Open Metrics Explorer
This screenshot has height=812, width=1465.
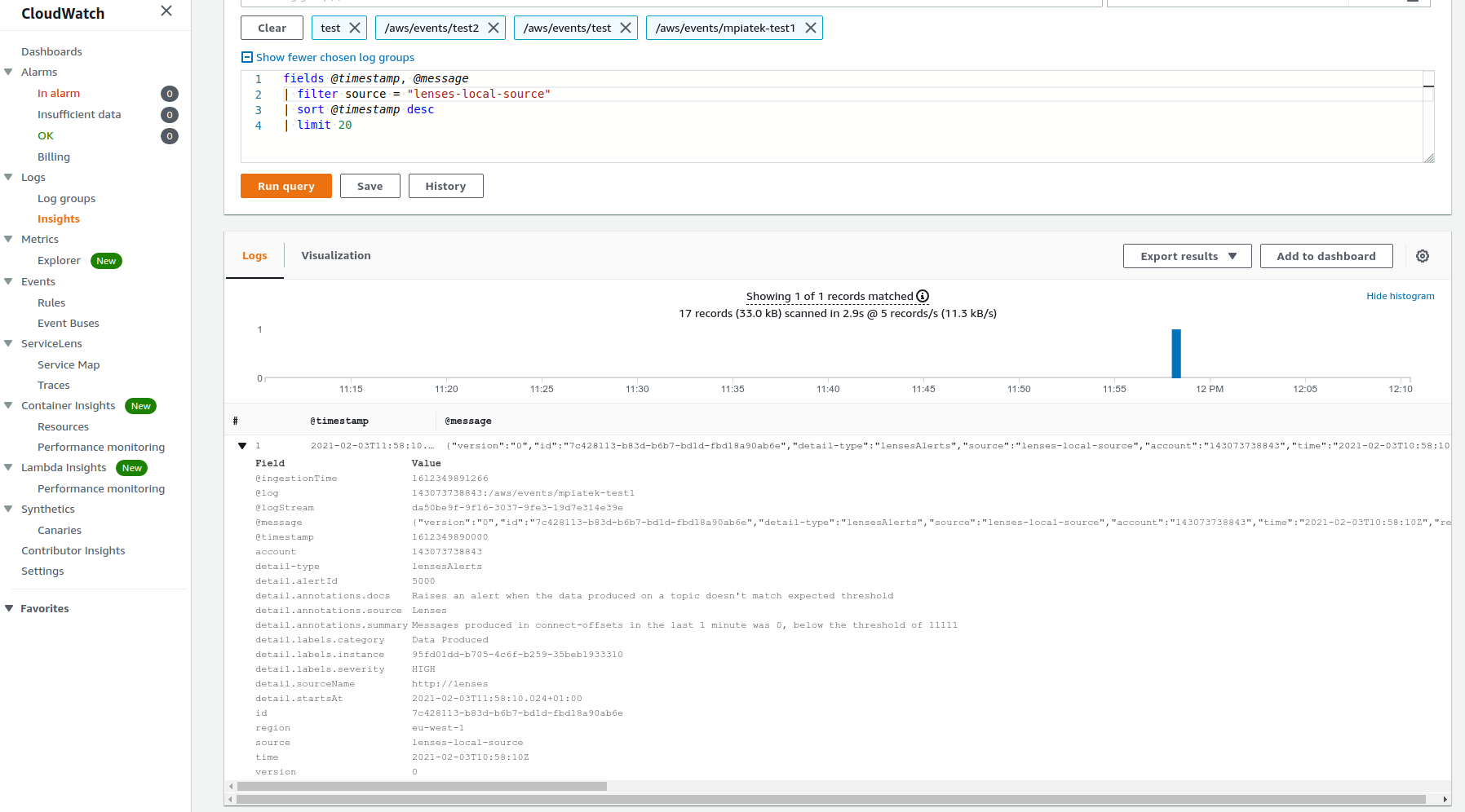point(59,260)
